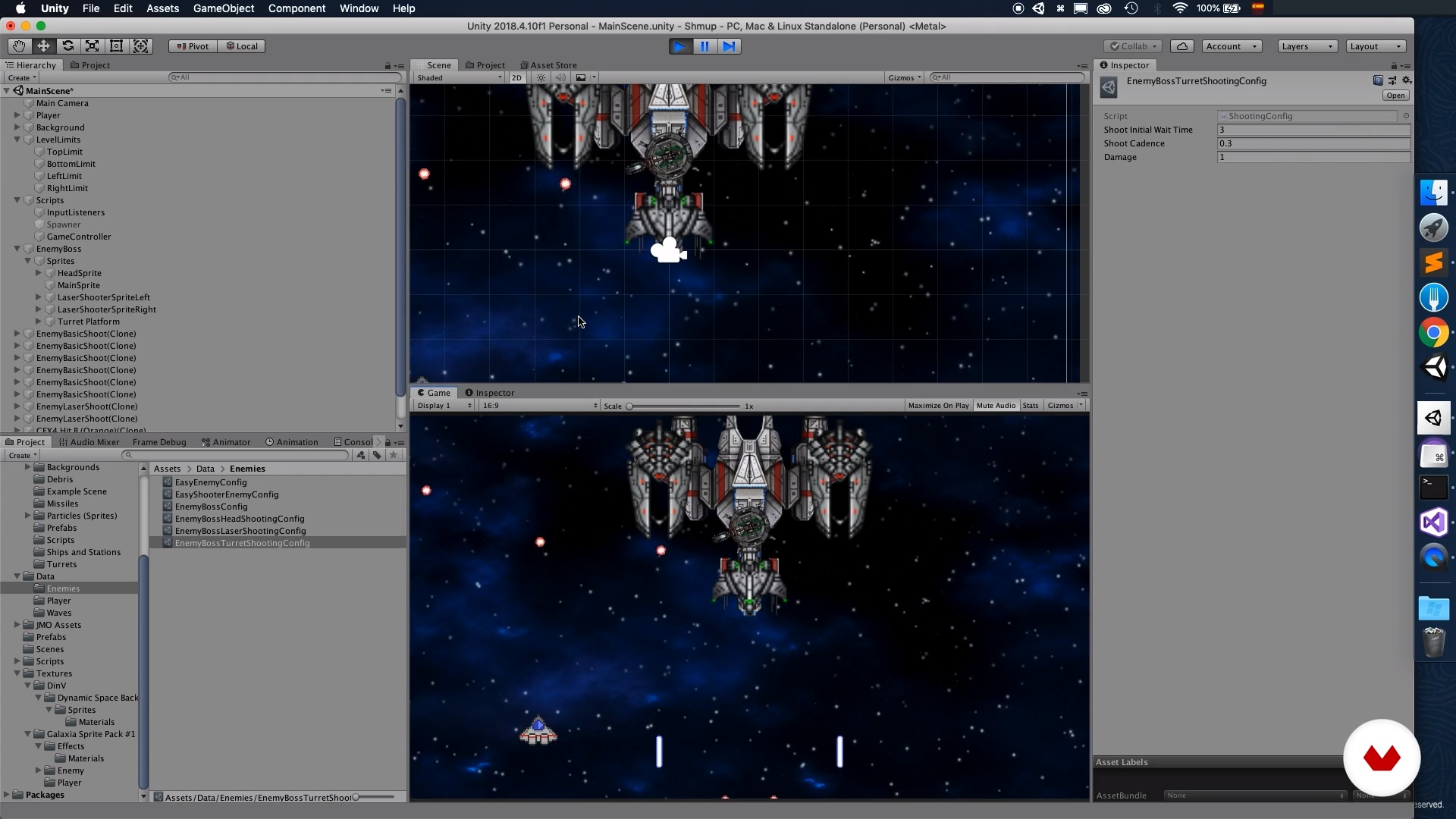Image resolution: width=1456 pixels, height=819 pixels.
Task: Open Visual Studio from the Dock
Action: 1433,522
